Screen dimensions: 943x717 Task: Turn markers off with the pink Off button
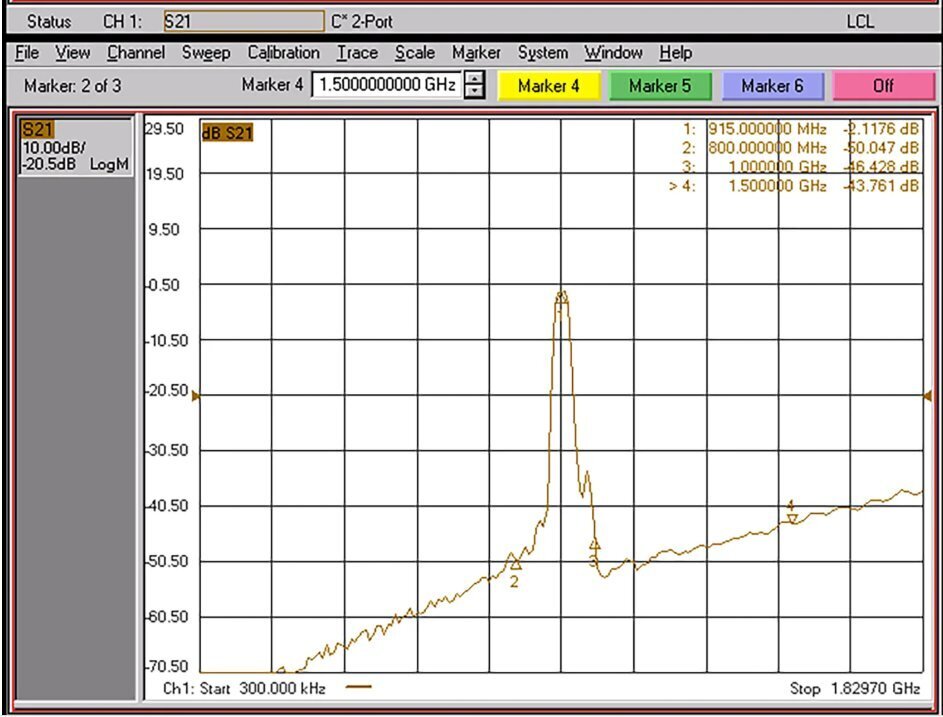[x=882, y=86]
